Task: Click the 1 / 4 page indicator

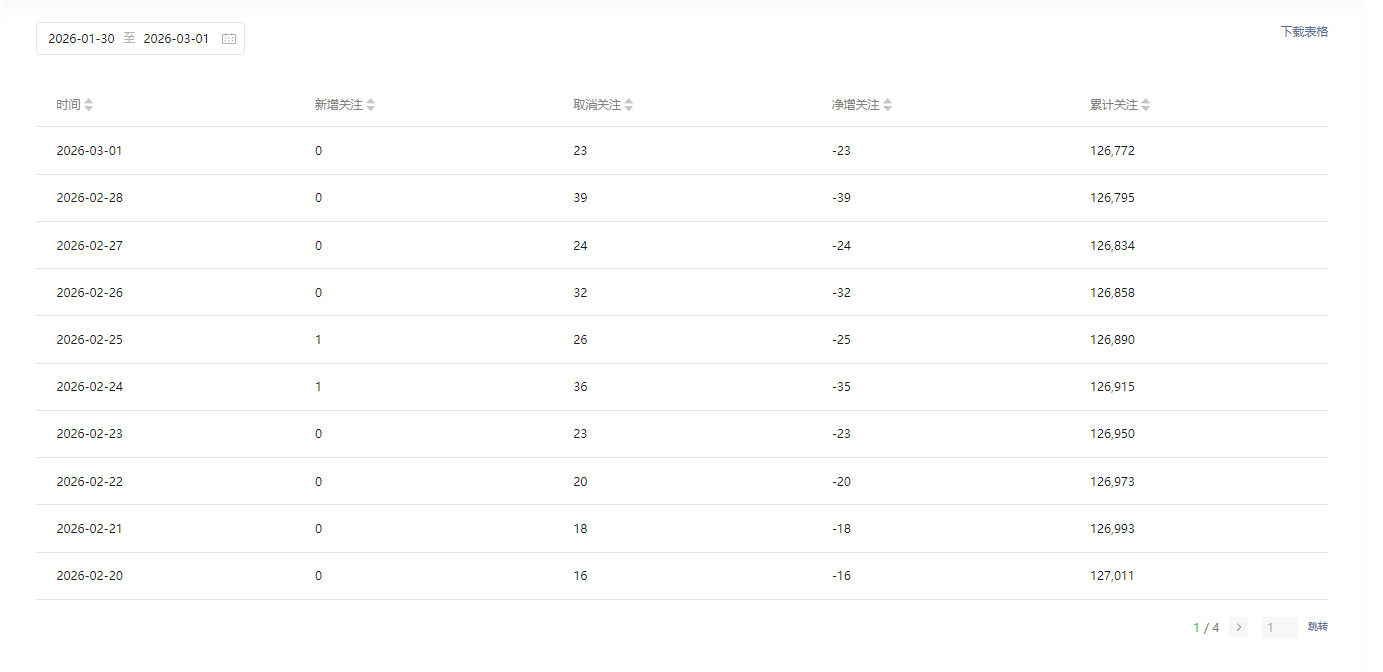Action: click(1206, 628)
